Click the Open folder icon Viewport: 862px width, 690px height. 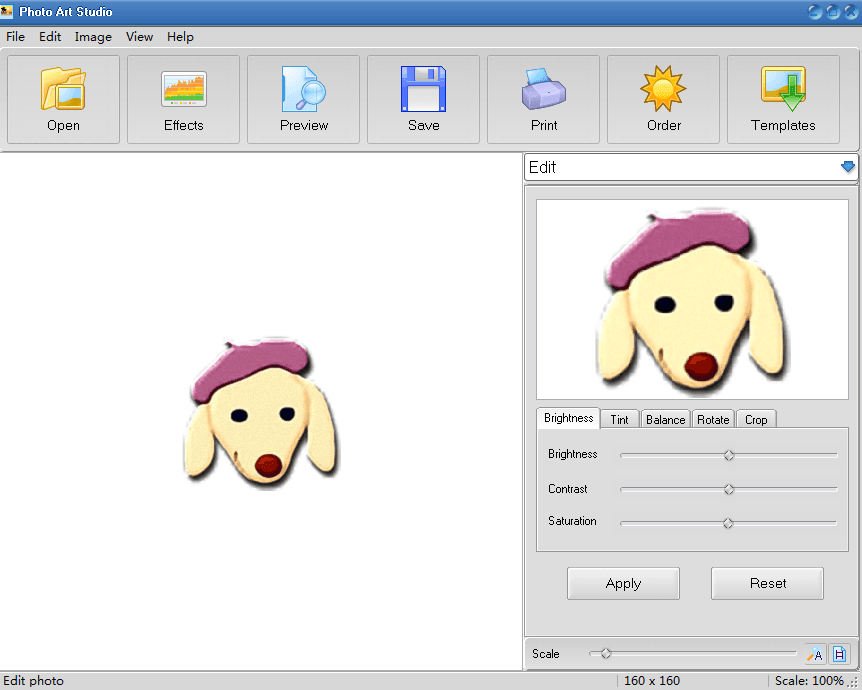63,88
